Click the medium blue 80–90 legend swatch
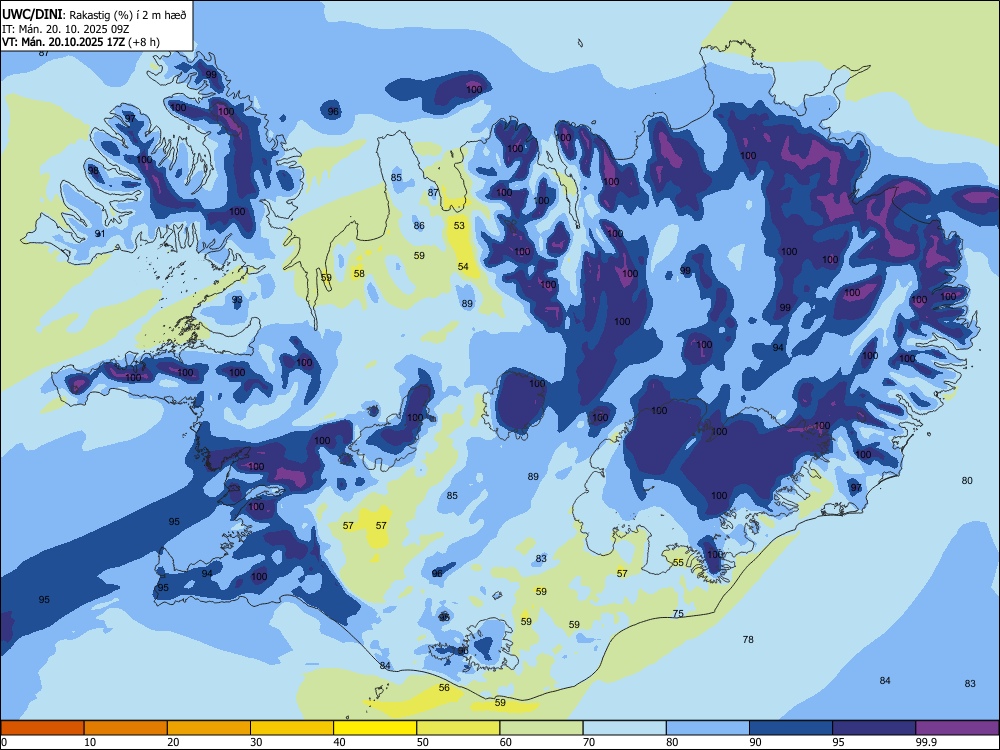This screenshot has width=1000, height=750. point(708,728)
